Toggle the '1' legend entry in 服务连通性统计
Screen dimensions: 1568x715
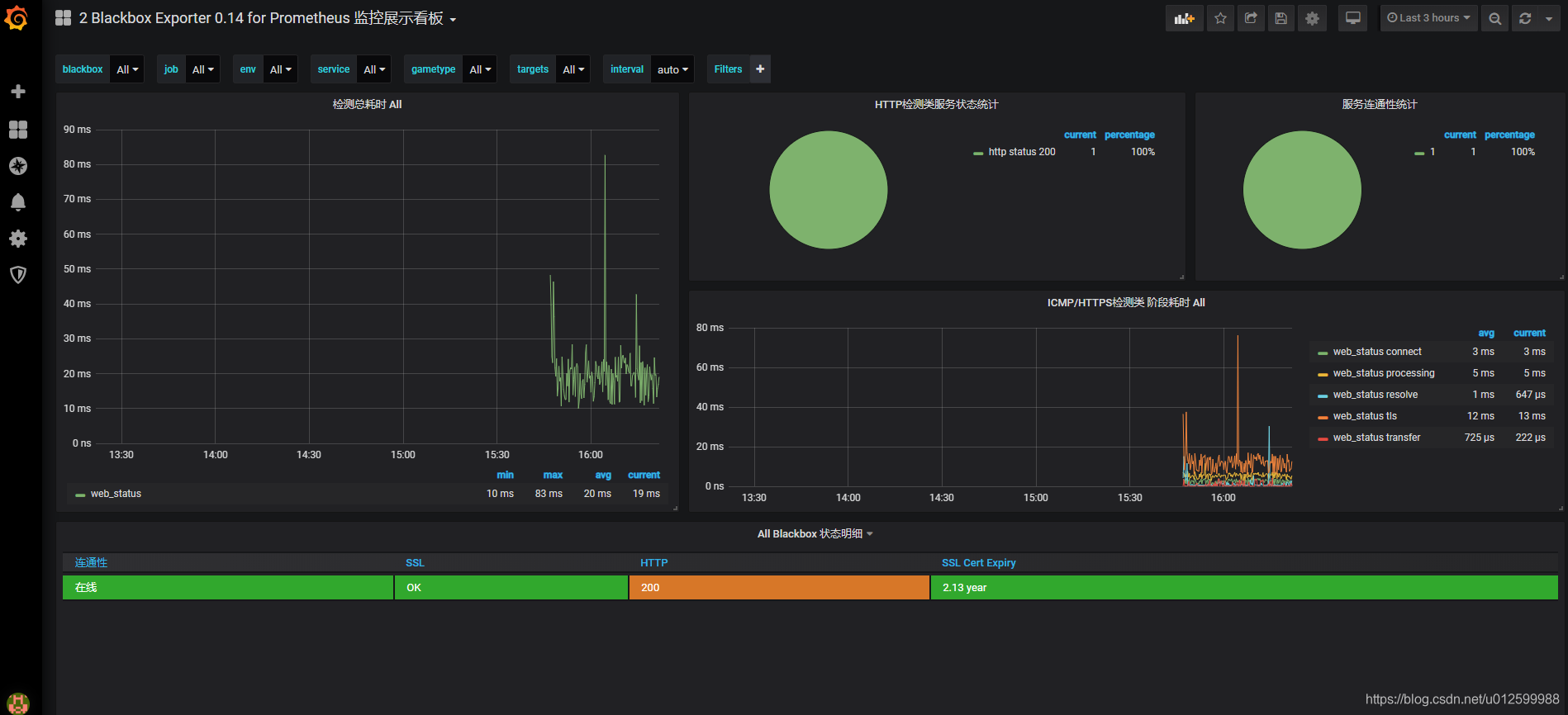1433,152
